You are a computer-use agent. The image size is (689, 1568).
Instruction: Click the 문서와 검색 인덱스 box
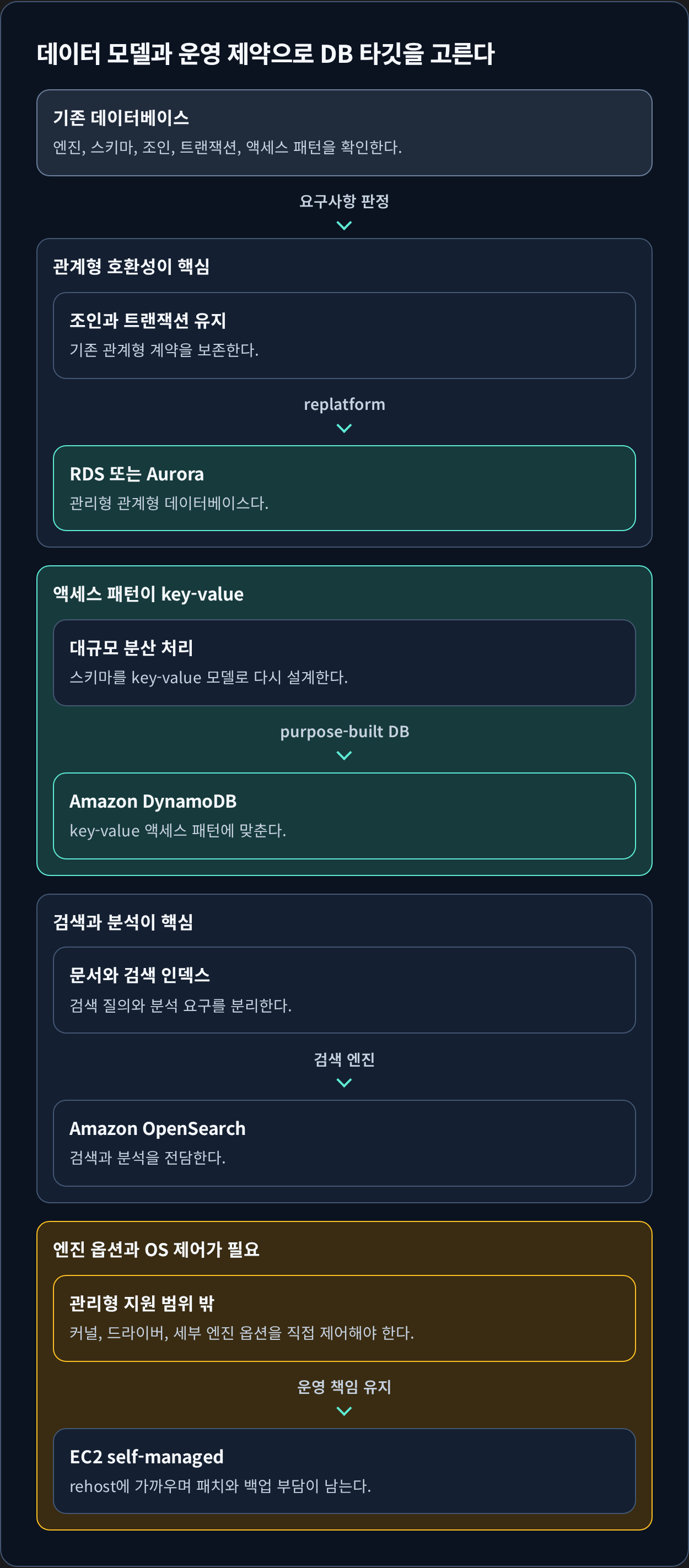pos(344,990)
